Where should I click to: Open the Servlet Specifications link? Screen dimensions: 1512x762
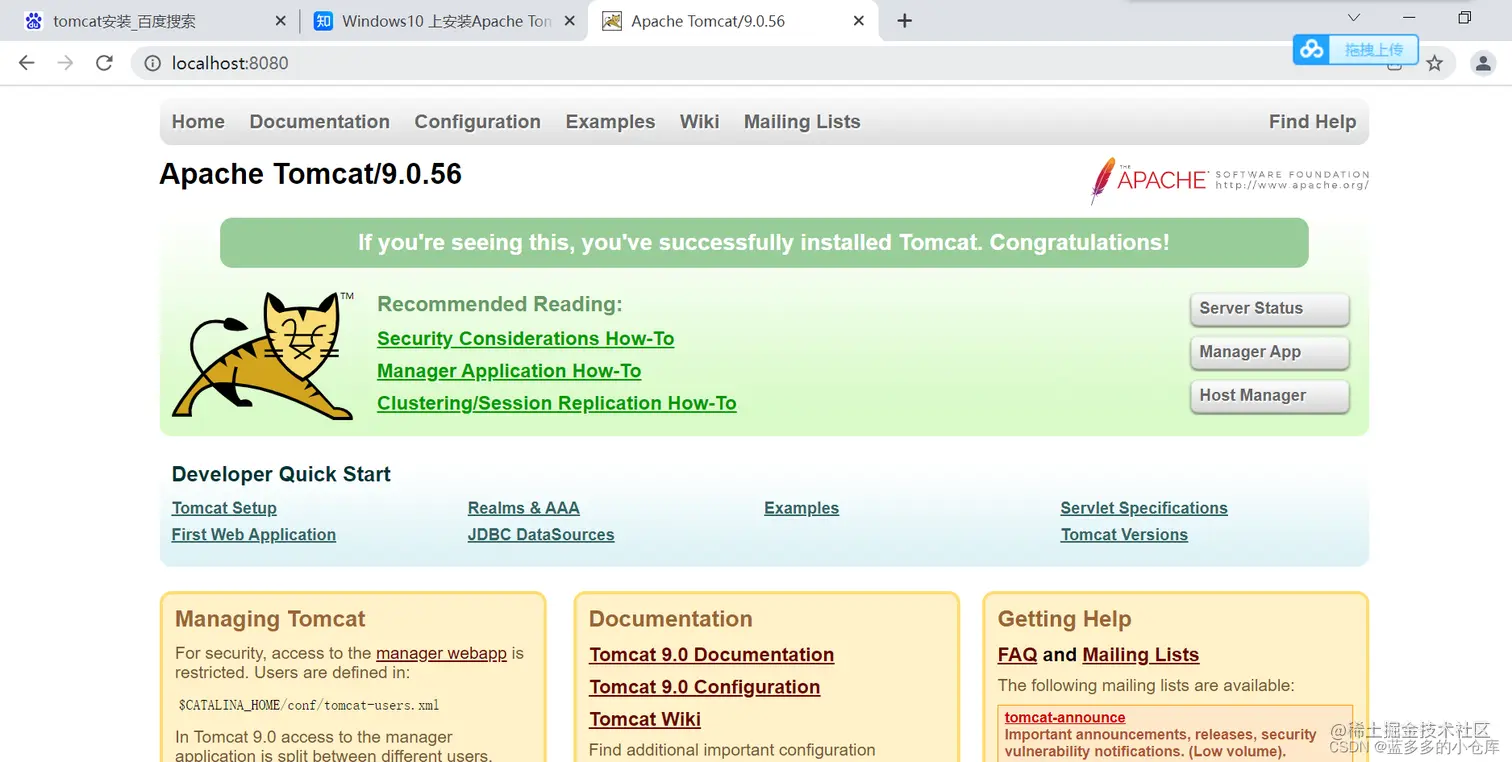[1144, 508]
